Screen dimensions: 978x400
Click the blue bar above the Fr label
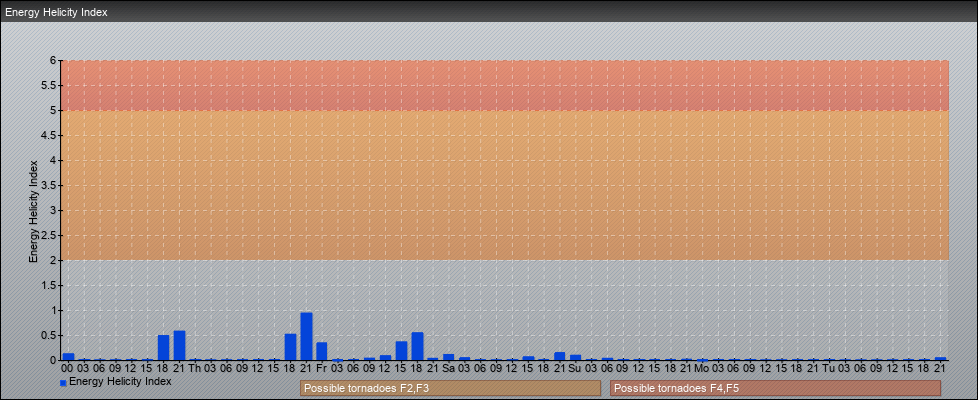322,351
